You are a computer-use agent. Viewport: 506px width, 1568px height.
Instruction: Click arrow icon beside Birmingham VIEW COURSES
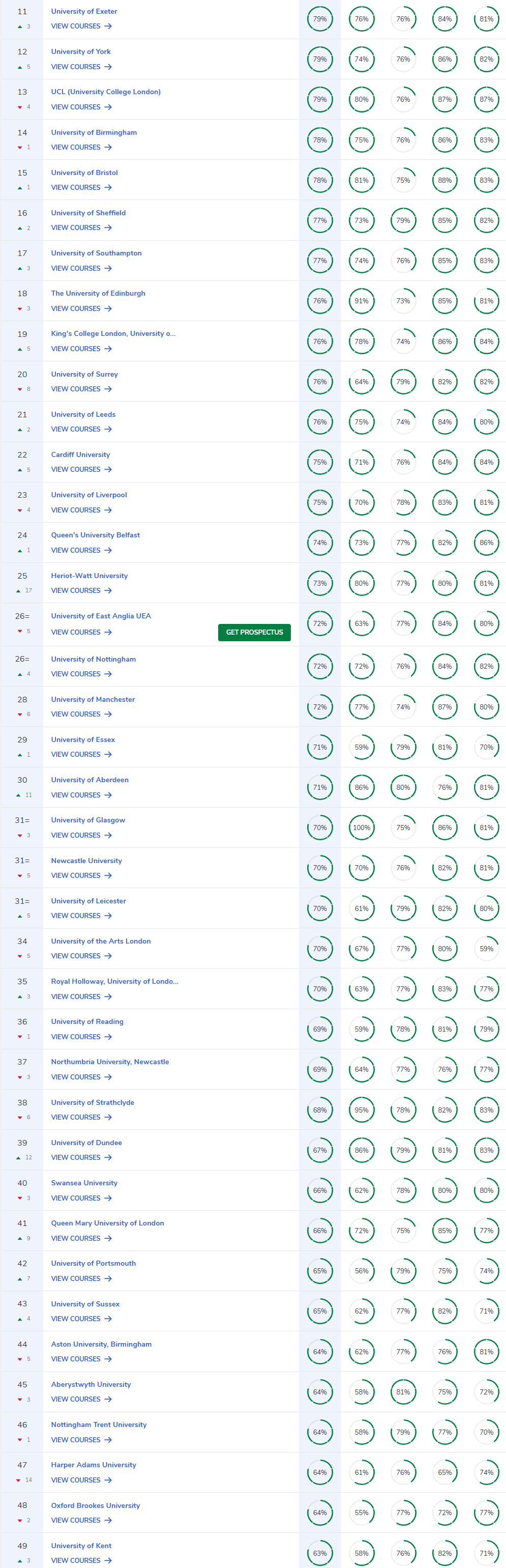coord(108,147)
